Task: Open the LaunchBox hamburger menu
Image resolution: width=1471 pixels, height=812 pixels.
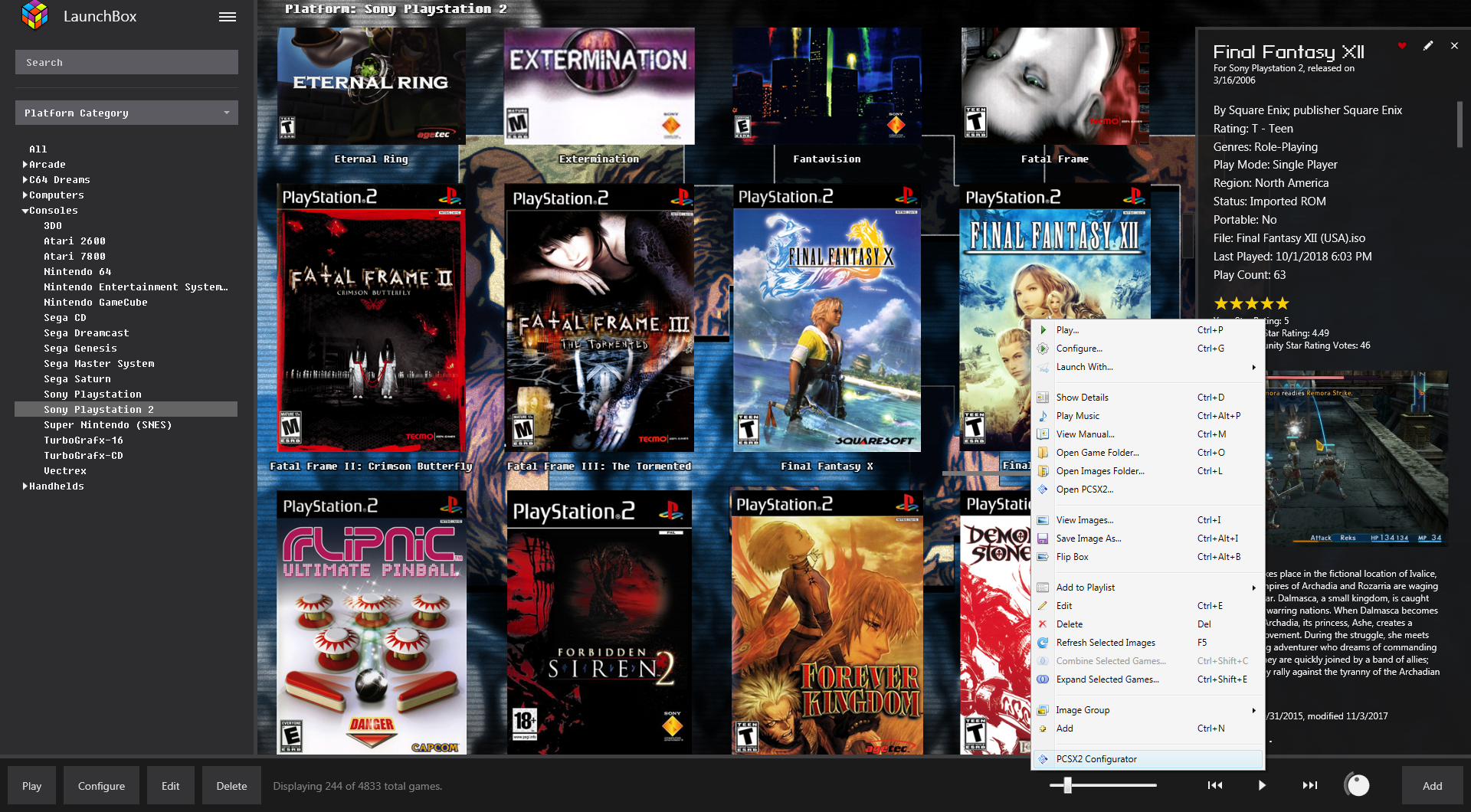Action: click(x=228, y=17)
